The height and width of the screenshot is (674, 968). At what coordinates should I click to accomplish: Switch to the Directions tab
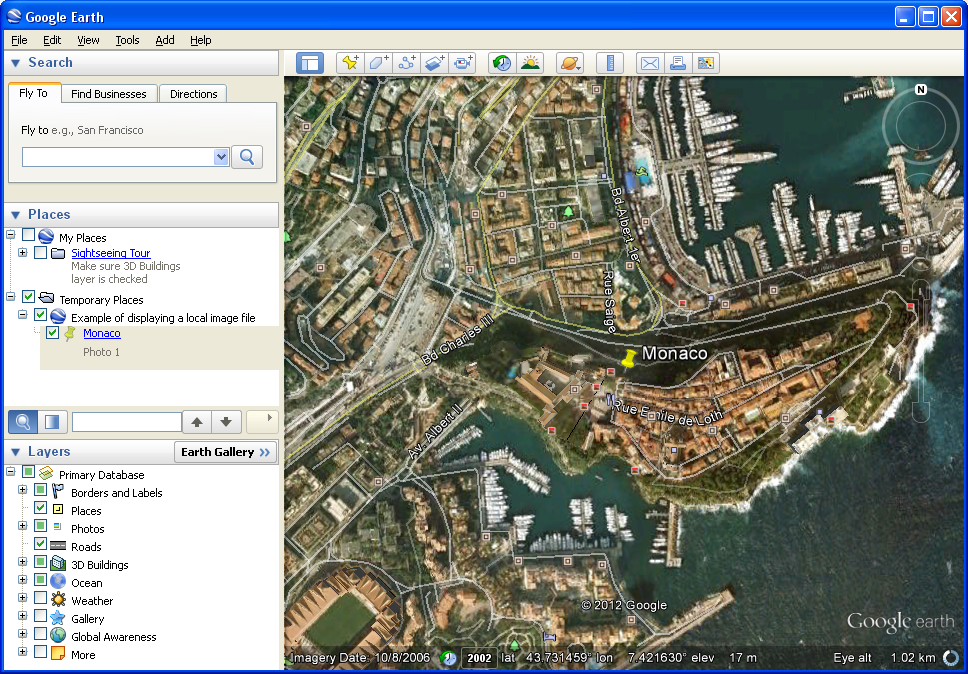pyautogui.click(x=193, y=94)
